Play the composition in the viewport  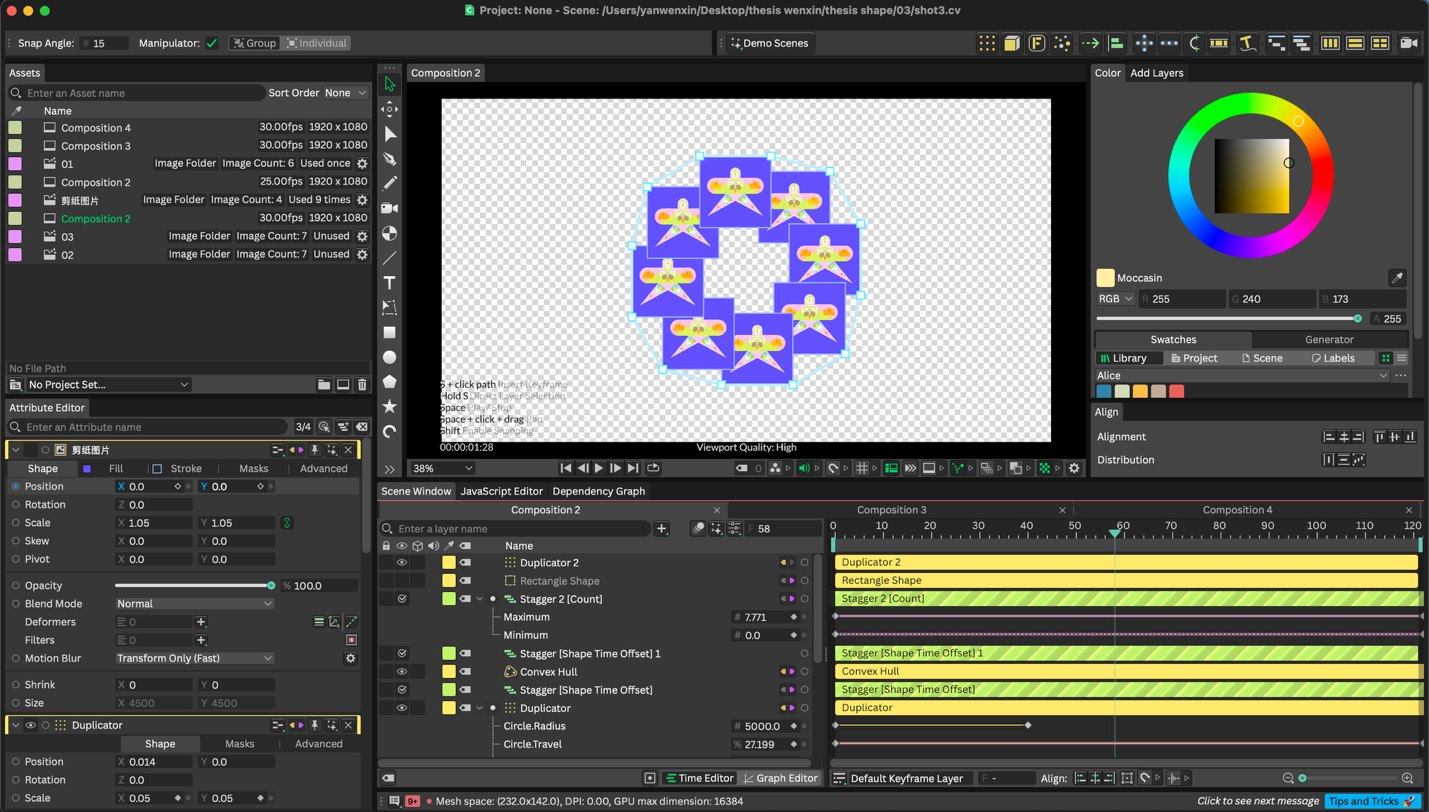[x=599, y=468]
